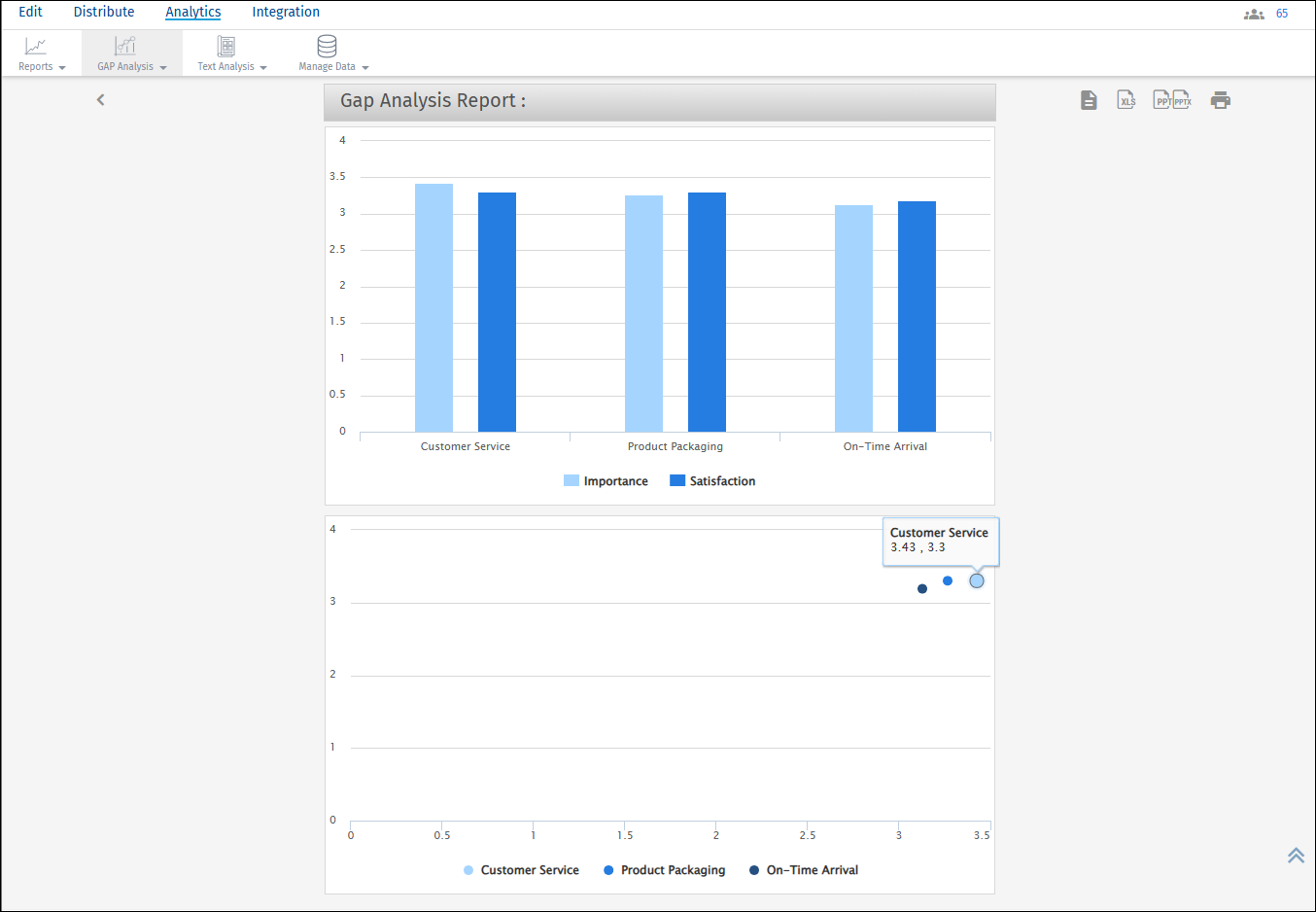Image resolution: width=1316 pixels, height=912 pixels.
Task: Open the Distribute menu
Action: 104,12
